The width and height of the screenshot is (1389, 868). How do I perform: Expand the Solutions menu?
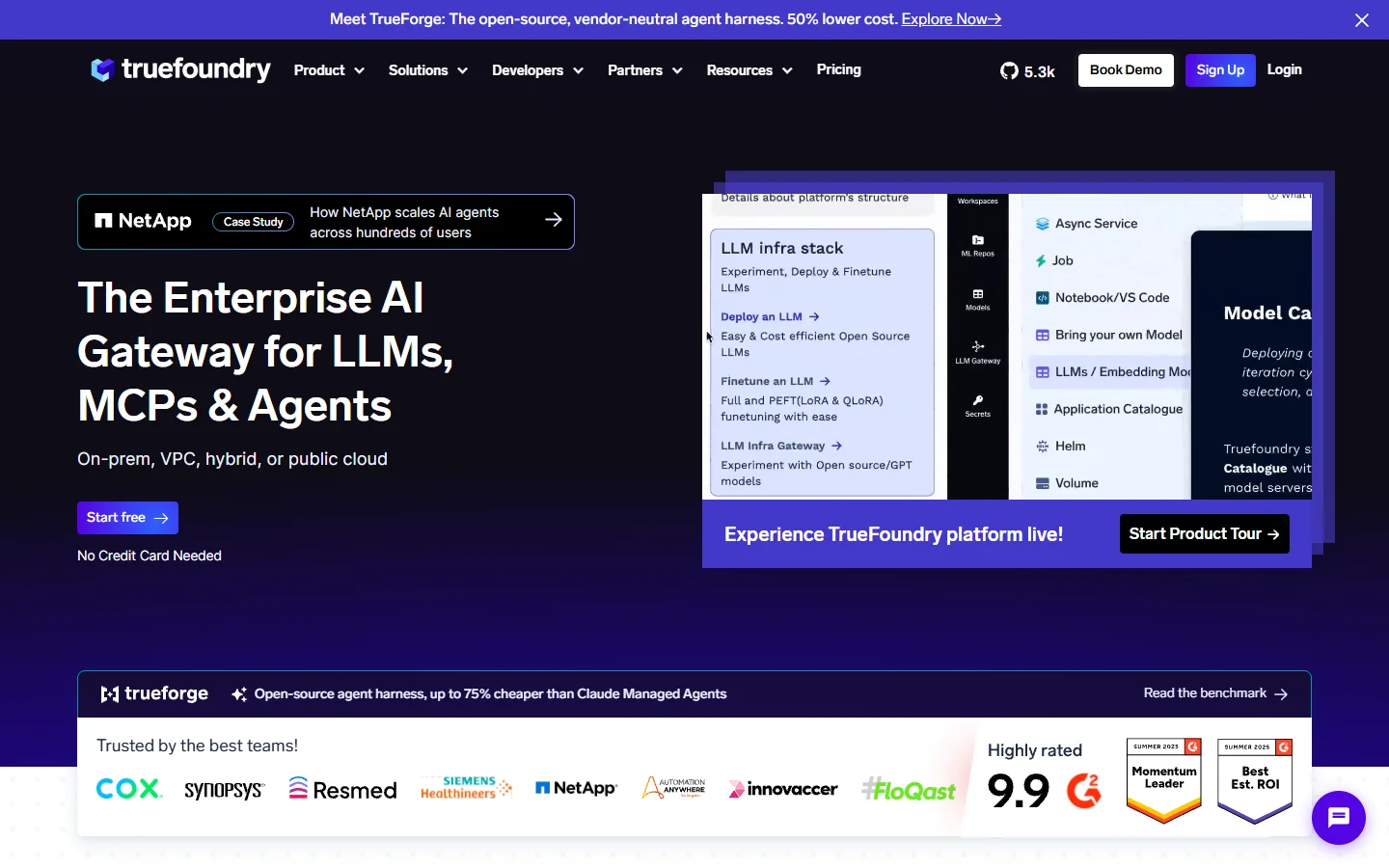click(428, 70)
